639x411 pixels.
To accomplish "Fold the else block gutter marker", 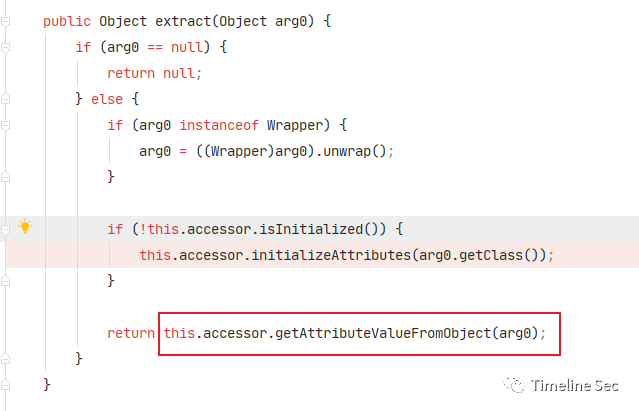I will tap(5, 99).
